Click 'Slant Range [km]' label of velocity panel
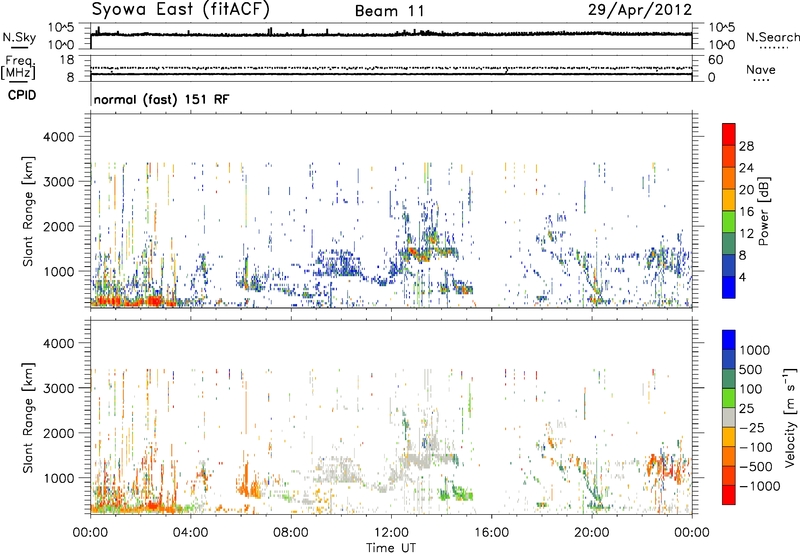The image size is (800, 554). tap(28, 417)
